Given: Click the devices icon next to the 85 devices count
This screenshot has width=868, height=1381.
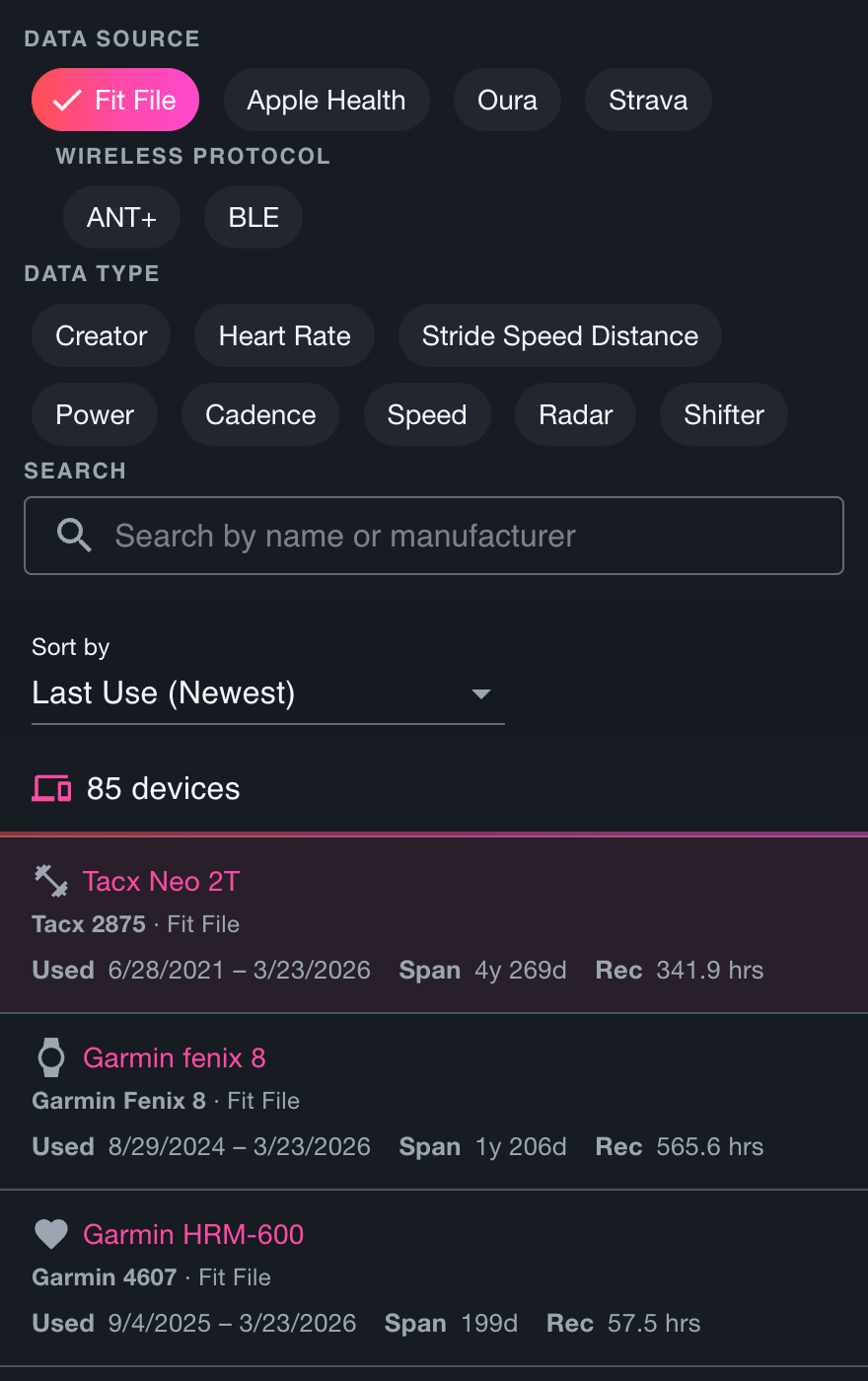Looking at the screenshot, I should (49, 787).
